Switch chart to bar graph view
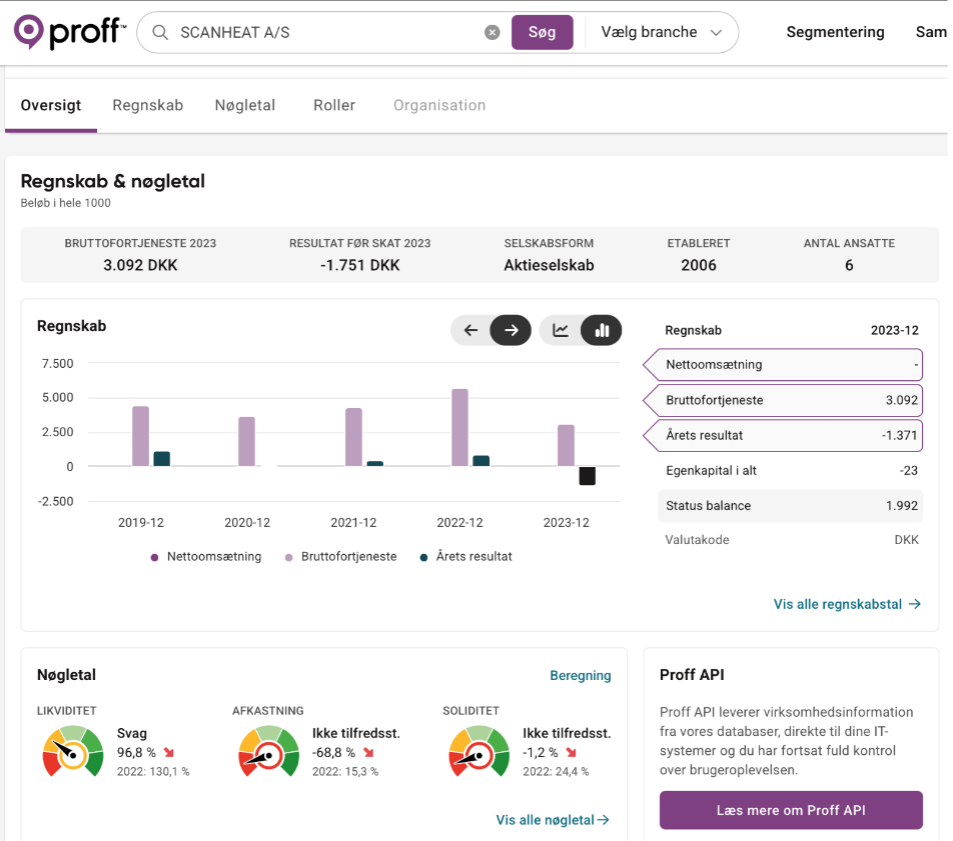953x841 pixels. click(602, 330)
